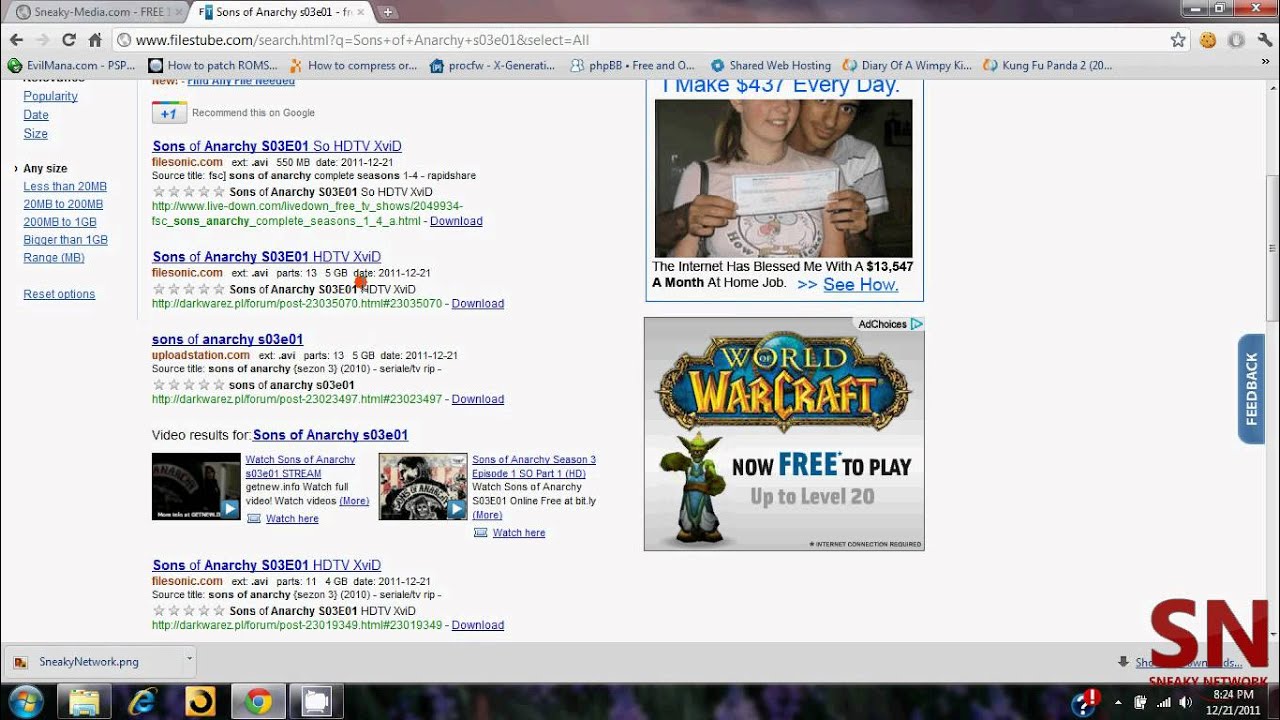
Task: Open the How to compress bookmark
Action: (352, 65)
